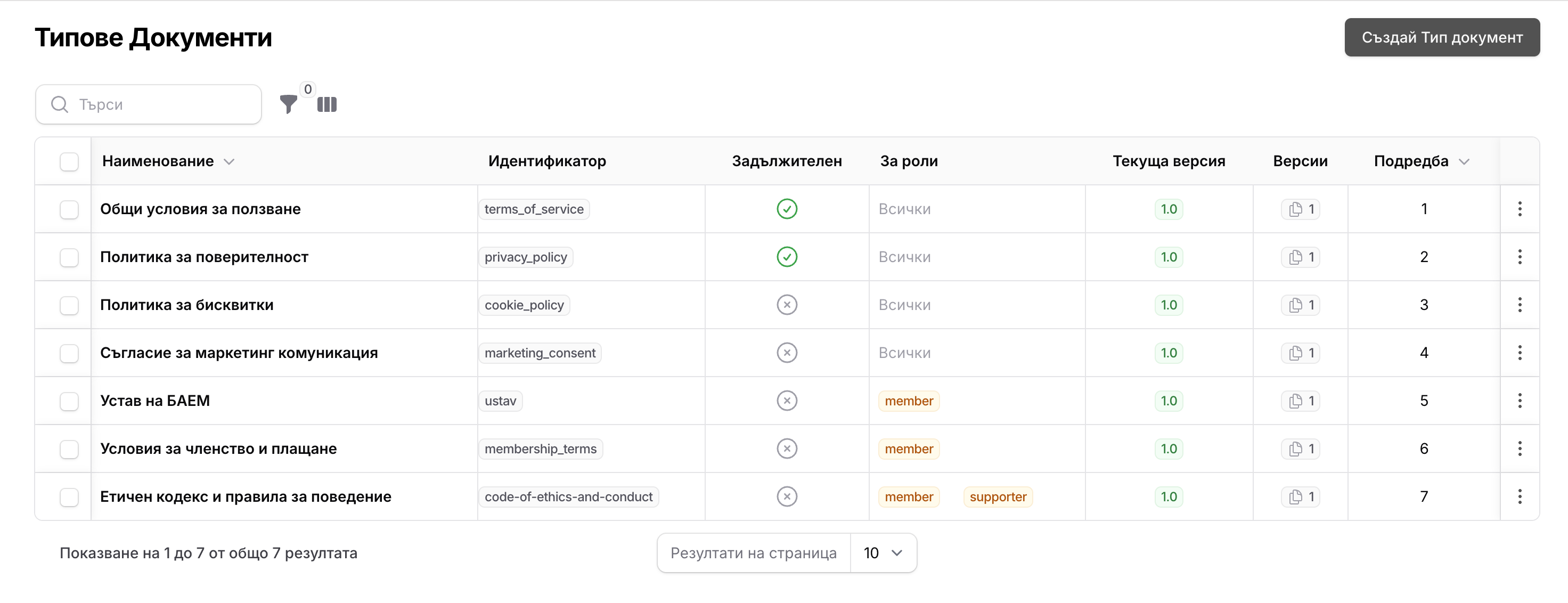Open the actions menu for Политика за поверителност
The width and height of the screenshot is (1568, 603).
click(1520, 257)
